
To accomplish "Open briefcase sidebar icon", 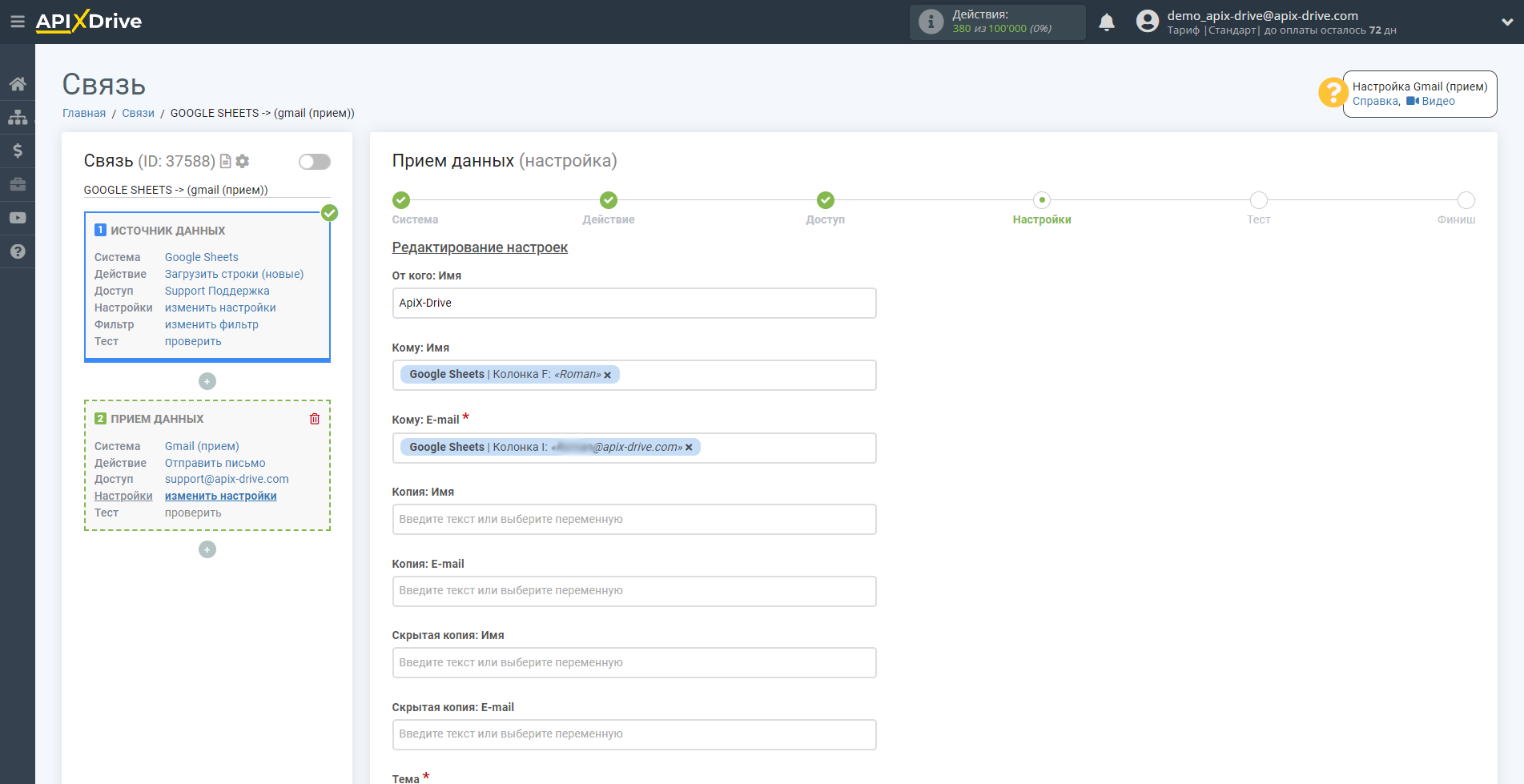I will (x=18, y=184).
